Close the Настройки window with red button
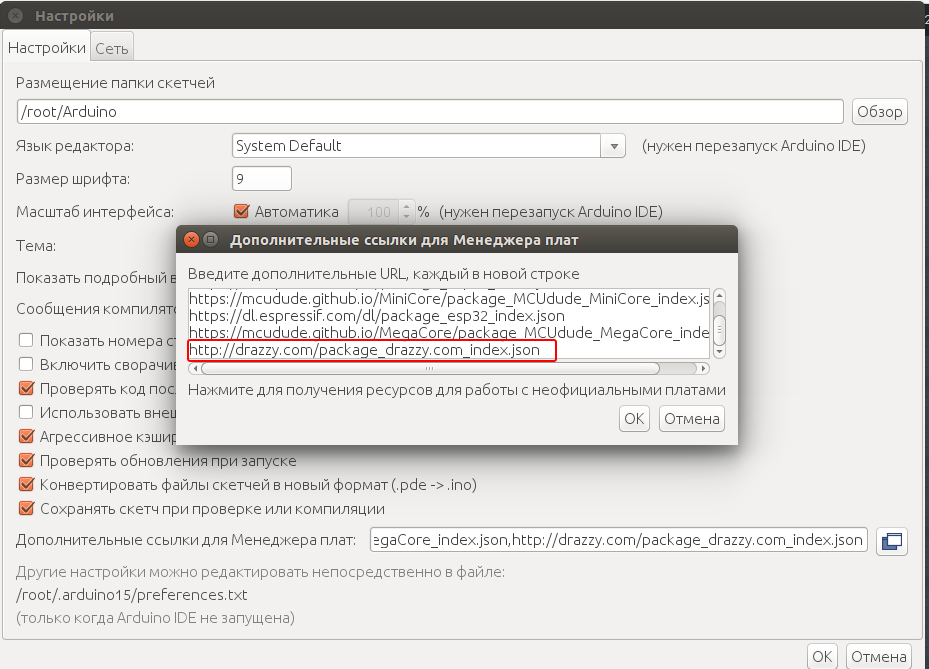The height and width of the screenshot is (669, 929). click(x=15, y=16)
